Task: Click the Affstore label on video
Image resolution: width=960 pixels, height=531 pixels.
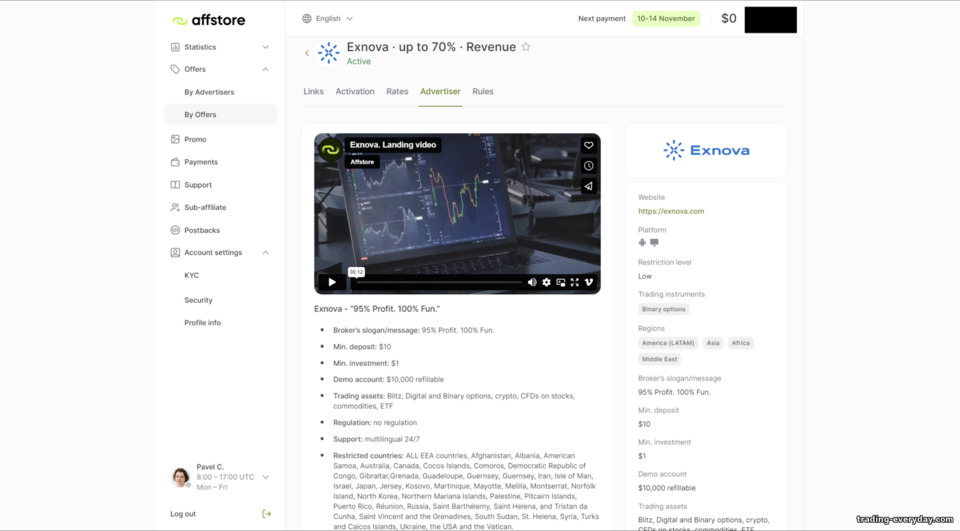Action: (x=362, y=162)
